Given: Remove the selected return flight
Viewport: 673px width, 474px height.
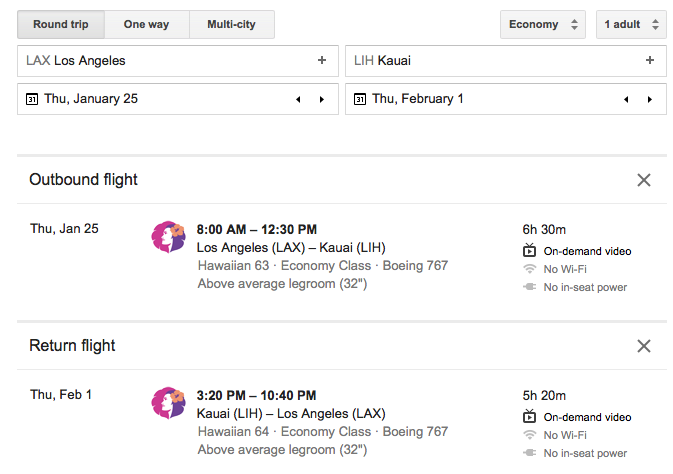Looking at the screenshot, I should click(x=644, y=346).
